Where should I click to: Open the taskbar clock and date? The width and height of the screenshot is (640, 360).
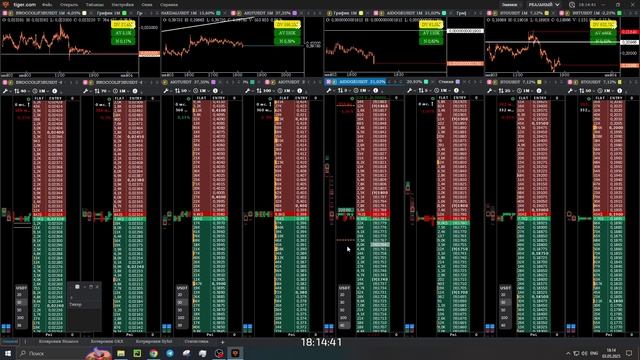tap(611, 353)
